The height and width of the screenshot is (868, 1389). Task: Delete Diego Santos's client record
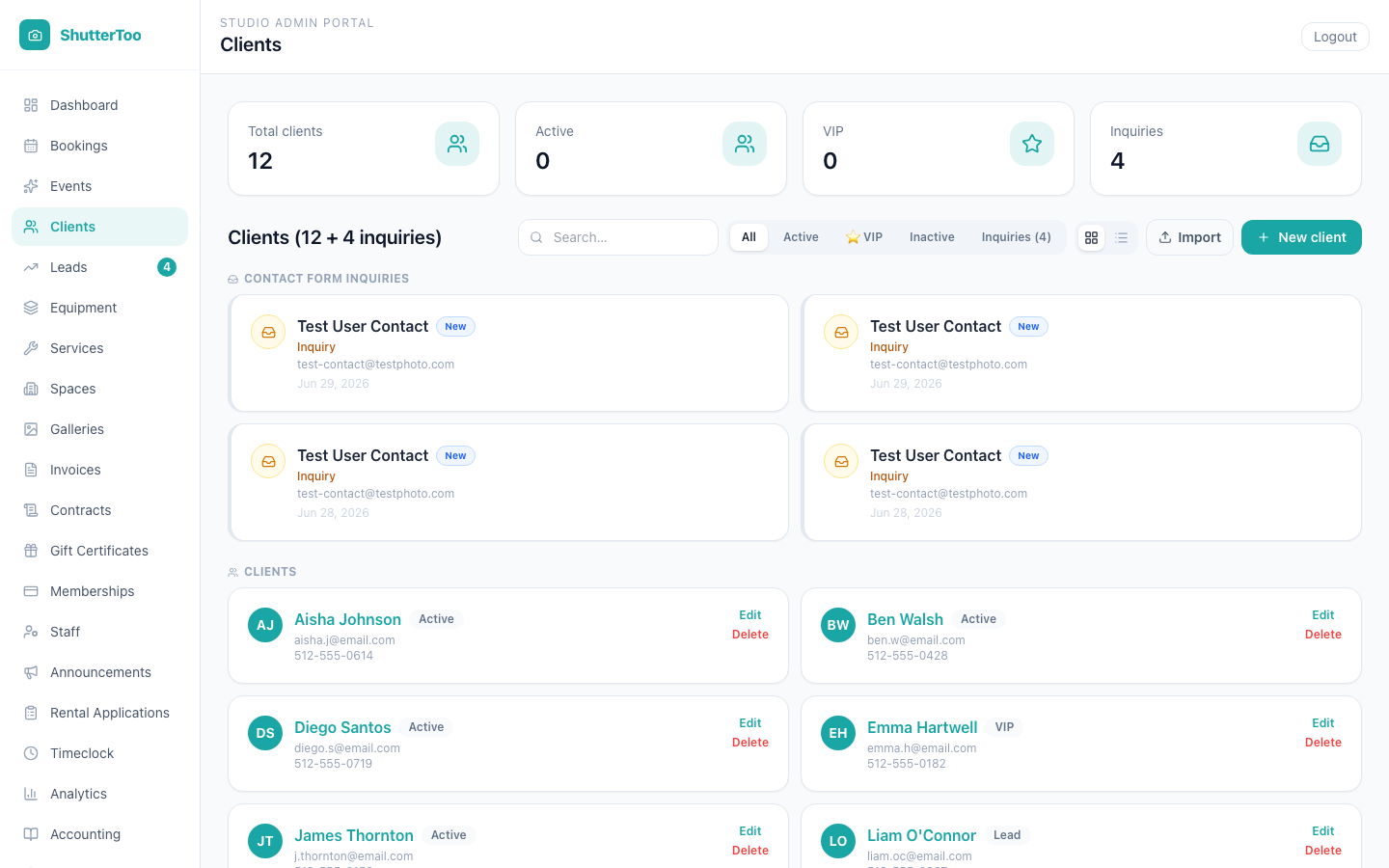point(750,743)
